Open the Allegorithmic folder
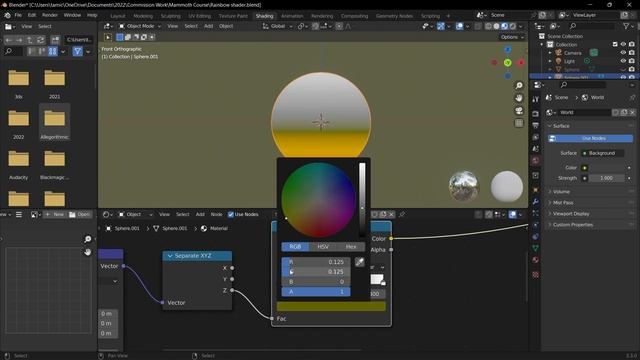 pyautogui.click(x=55, y=122)
